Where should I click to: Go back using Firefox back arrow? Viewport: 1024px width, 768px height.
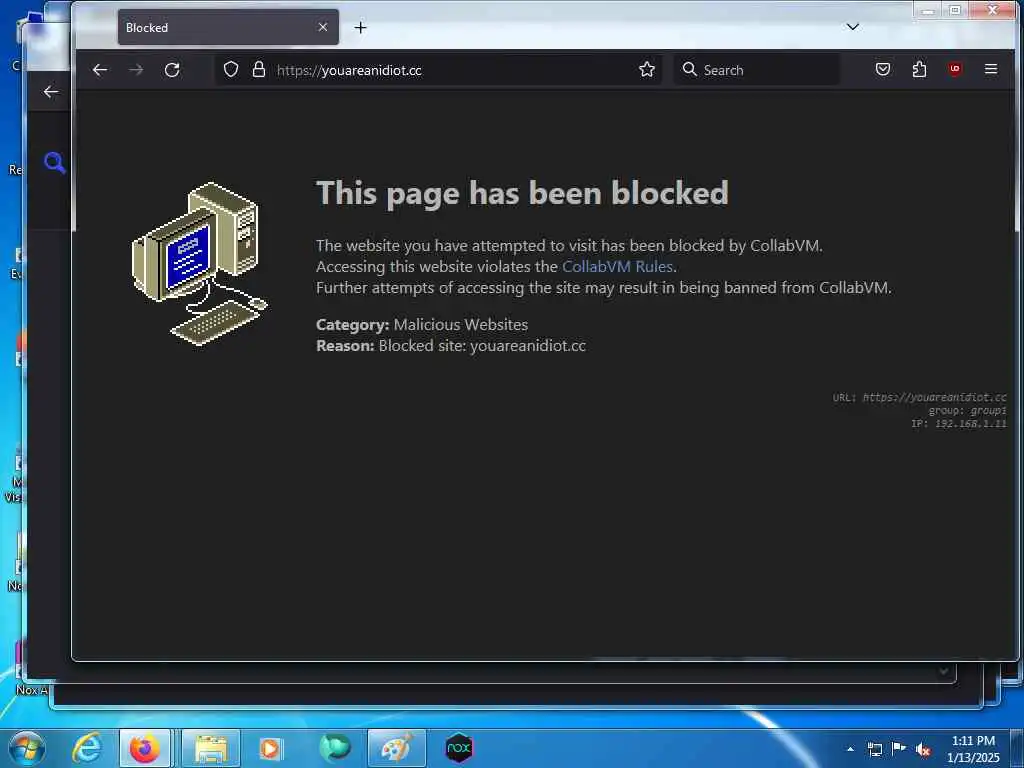coord(100,70)
